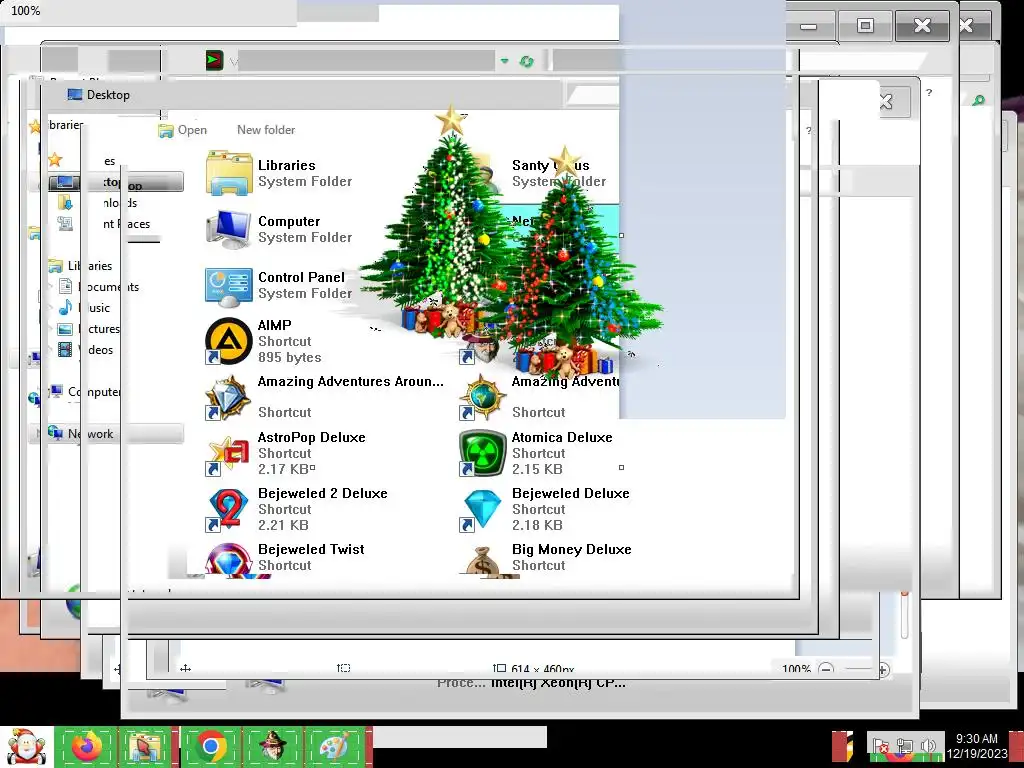Open the Control Panel icon
1024x768 pixels.
click(x=229, y=286)
